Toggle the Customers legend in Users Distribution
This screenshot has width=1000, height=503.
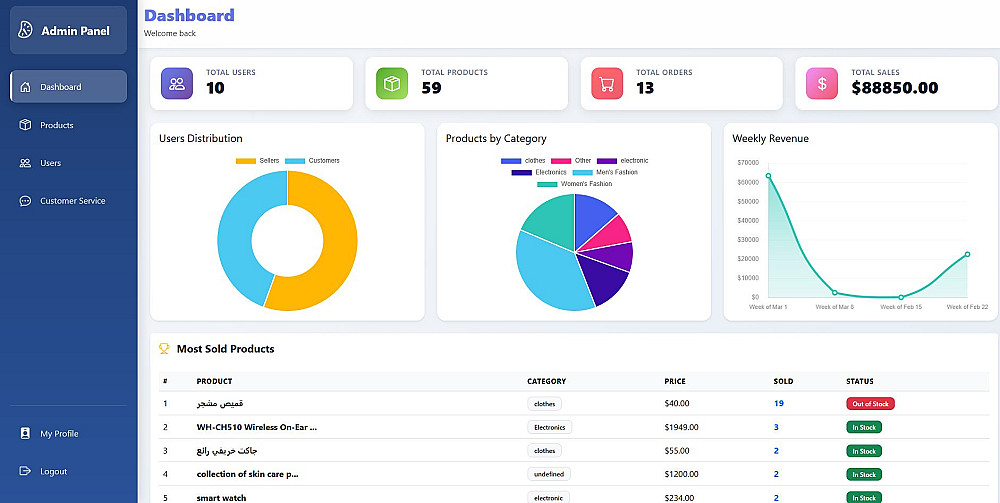coord(312,161)
